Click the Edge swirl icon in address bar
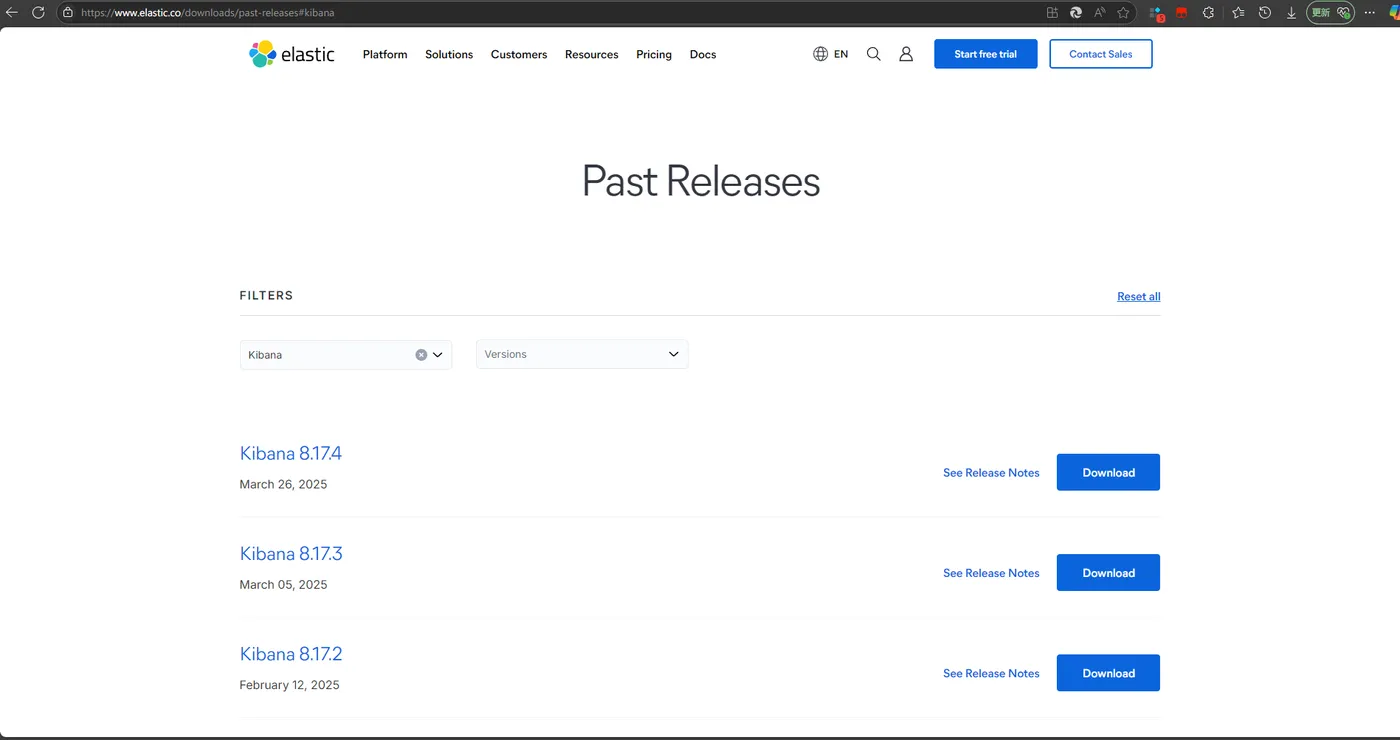 pos(1076,13)
